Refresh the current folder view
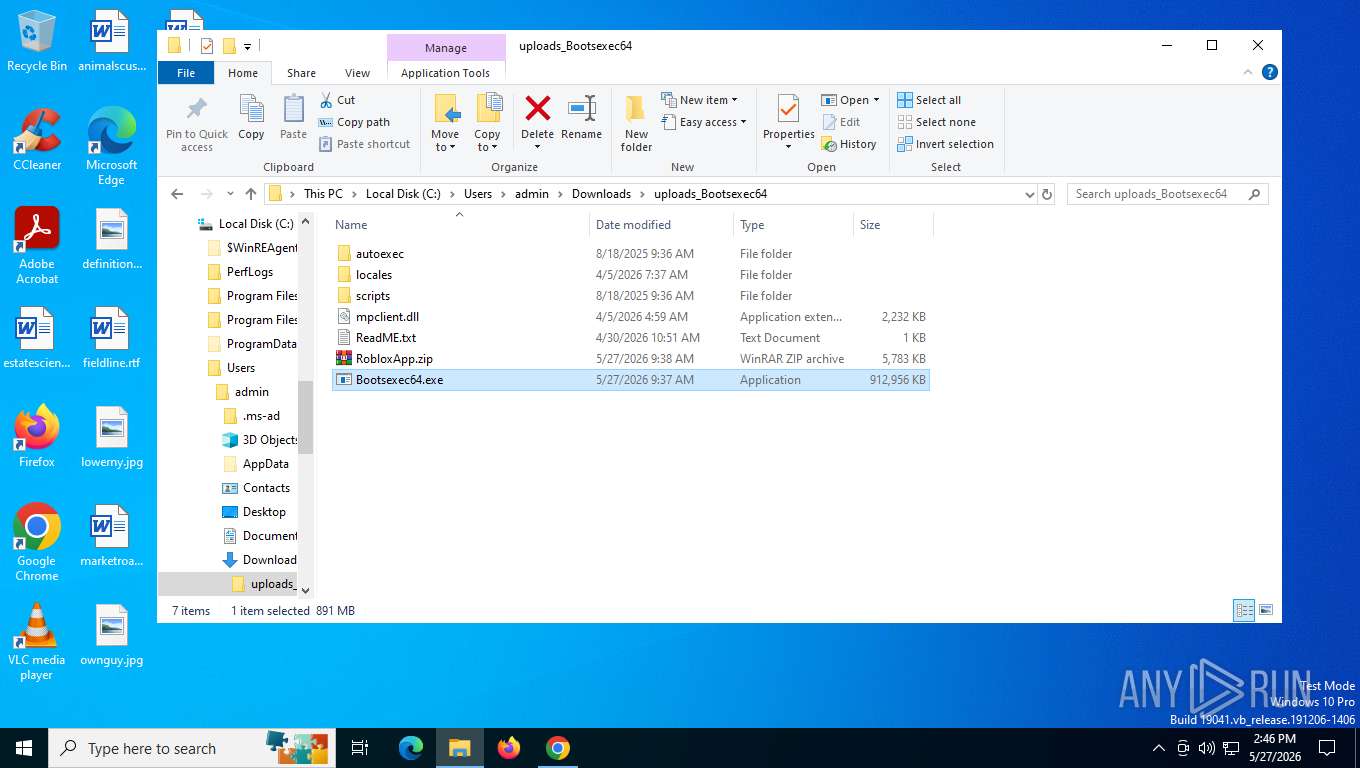The image size is (1360, 768). coord(1047,194)
